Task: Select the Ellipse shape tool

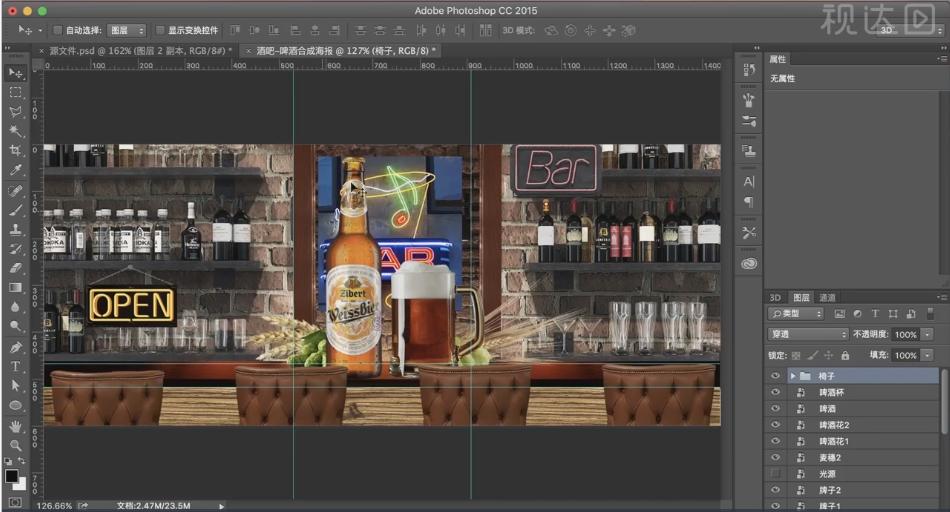Action: pos(15,405)
